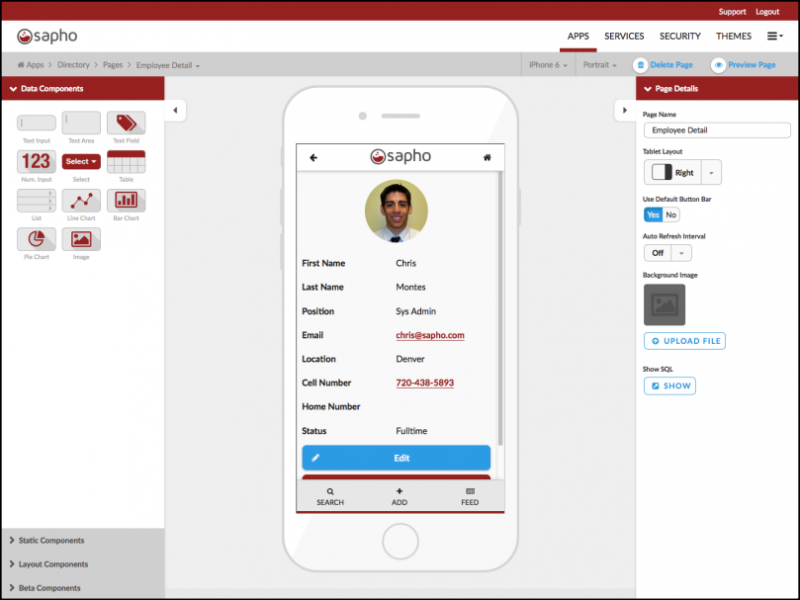Viewport: 800px width, 600px height.
Task: Expand the Static Components section
Action: click(x=52, y=540)
